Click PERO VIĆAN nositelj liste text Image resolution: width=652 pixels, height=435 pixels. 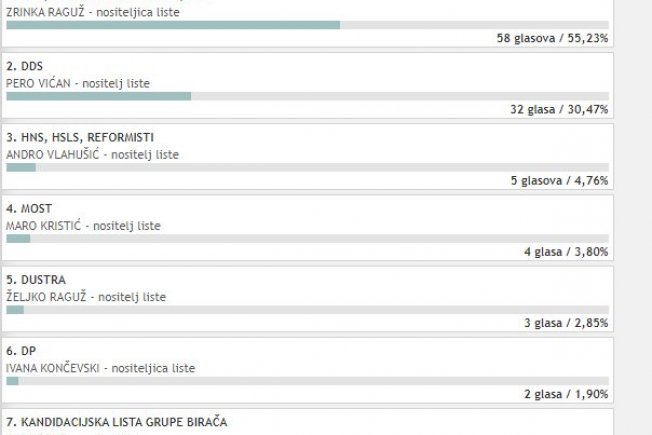[78, 84]
